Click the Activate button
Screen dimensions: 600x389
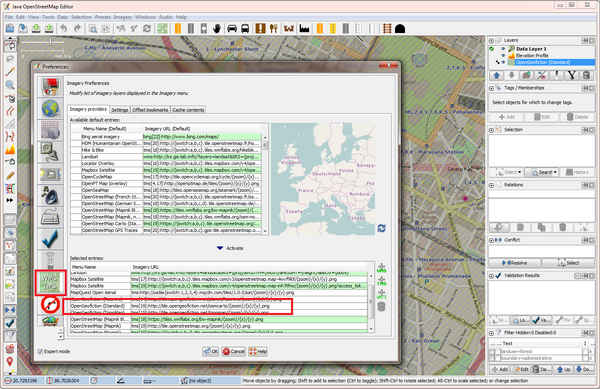pyautogui.click(x=230, y=248)
